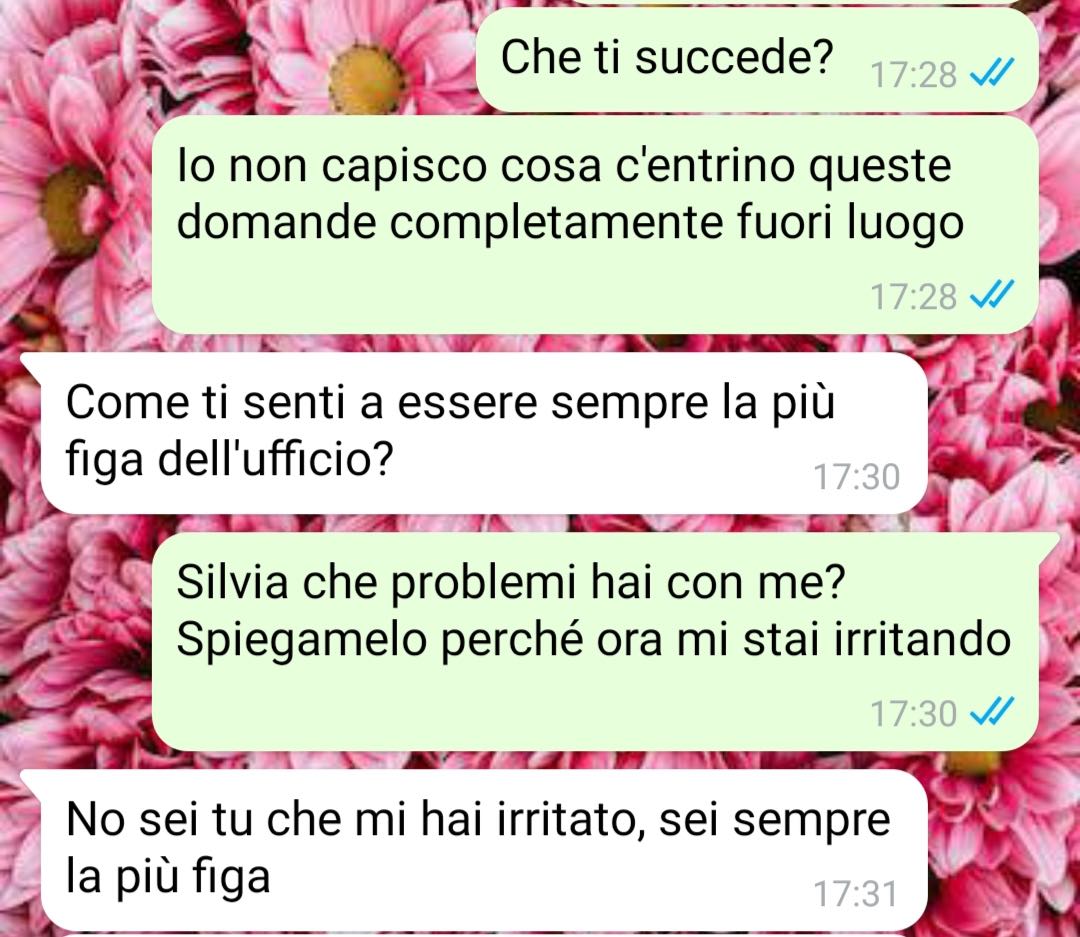
Task: Click the 17:31 timestamp on the last message
Action: tap(856, 894)
